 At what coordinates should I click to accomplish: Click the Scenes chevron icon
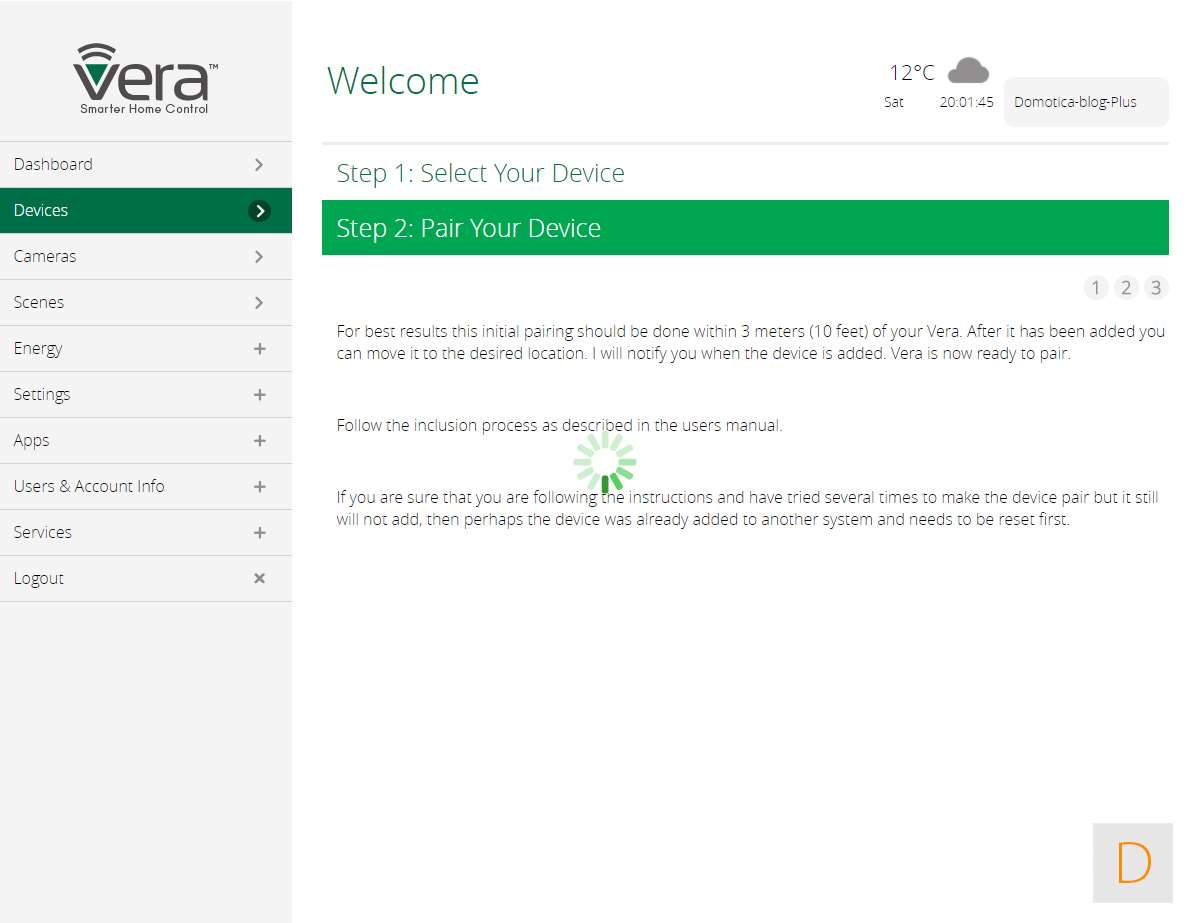259,303
